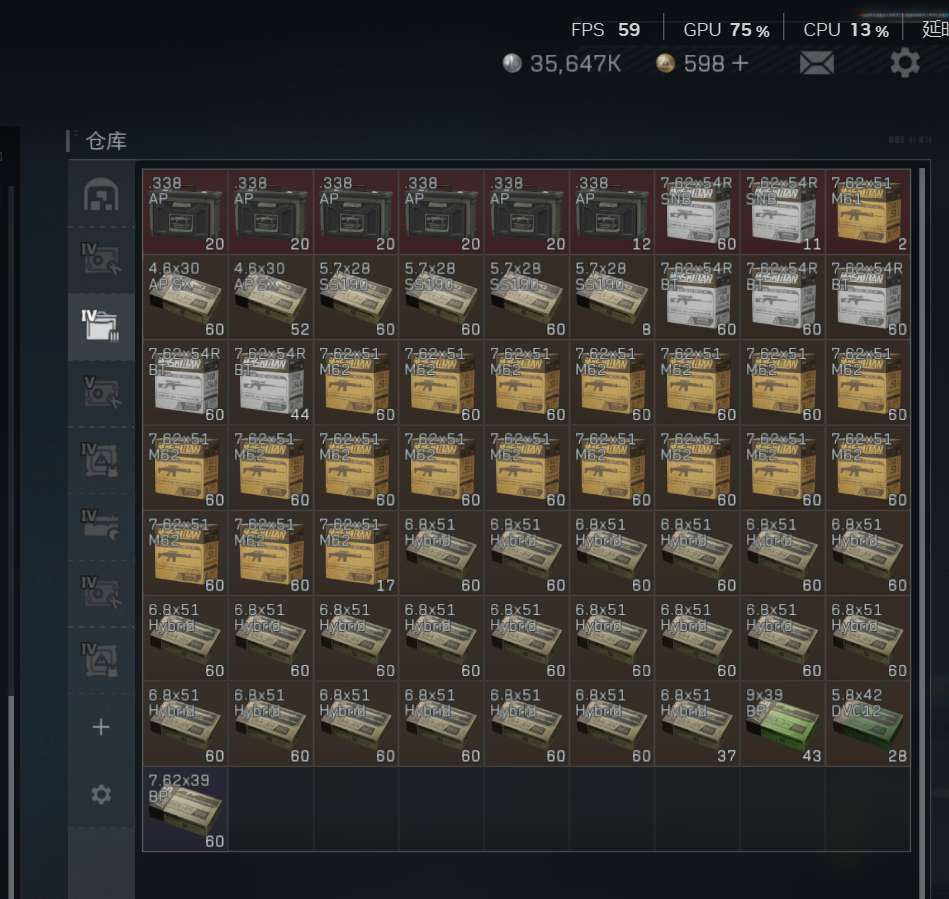Viewport: 949px width, 899px height.
Task: Click the green 9x39 BP ammo box
Action: (x=783, y=724)
